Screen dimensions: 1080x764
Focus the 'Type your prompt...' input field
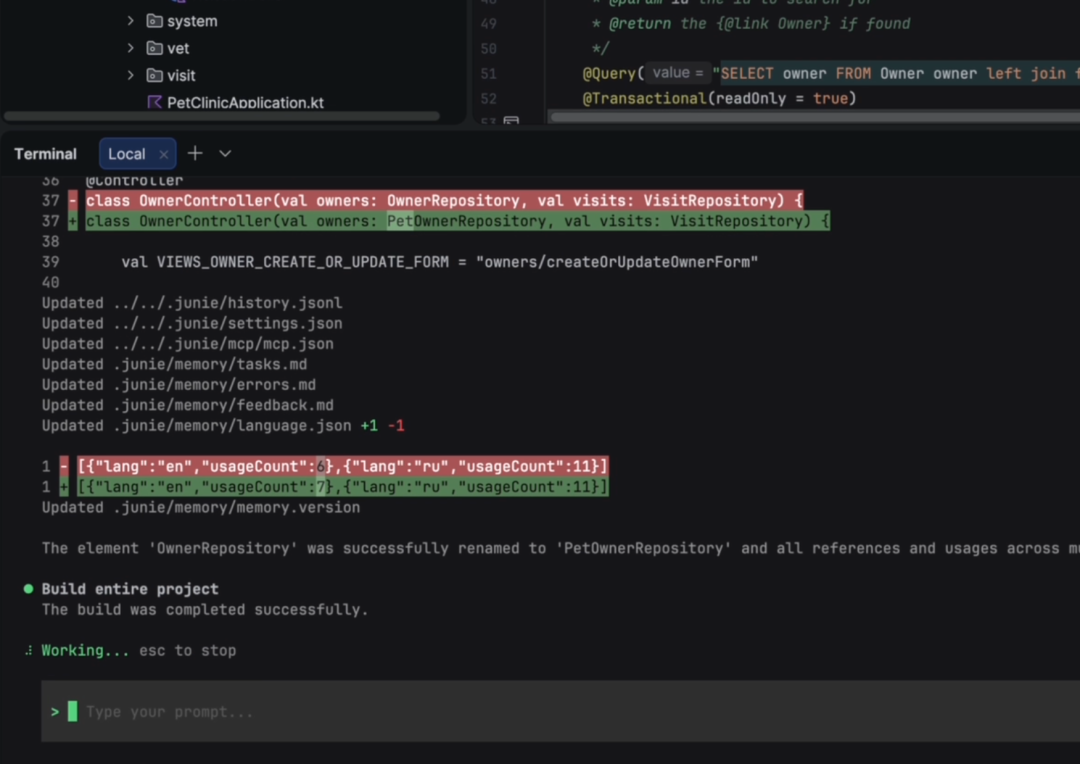pos(561,711)
